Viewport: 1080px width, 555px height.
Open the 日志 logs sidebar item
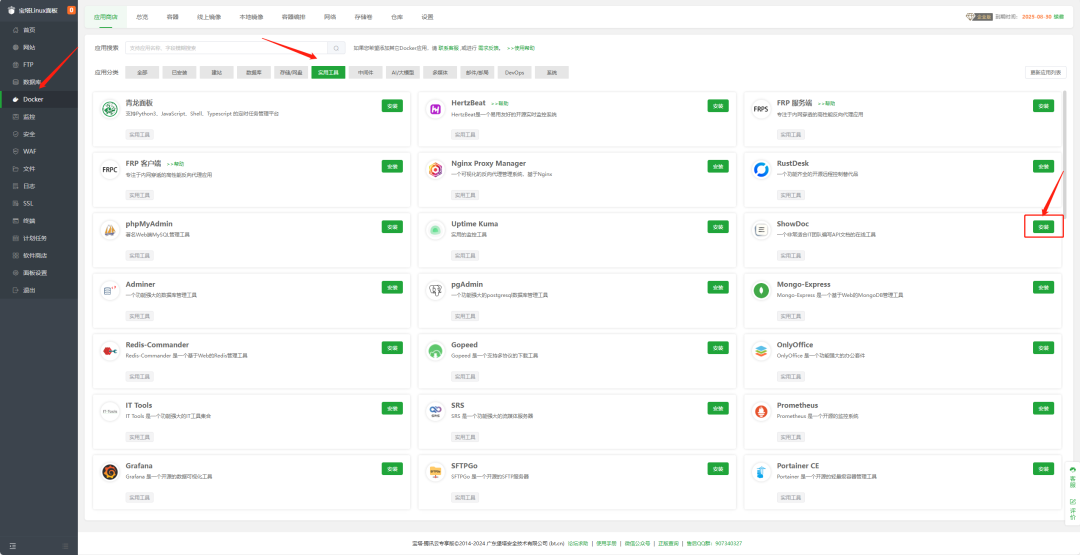point(39,186)
